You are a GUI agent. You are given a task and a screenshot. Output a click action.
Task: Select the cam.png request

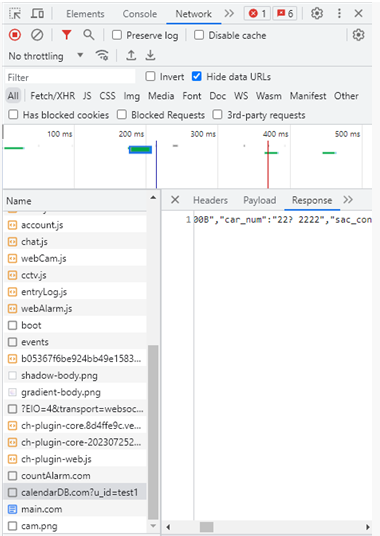coord(75,526)
